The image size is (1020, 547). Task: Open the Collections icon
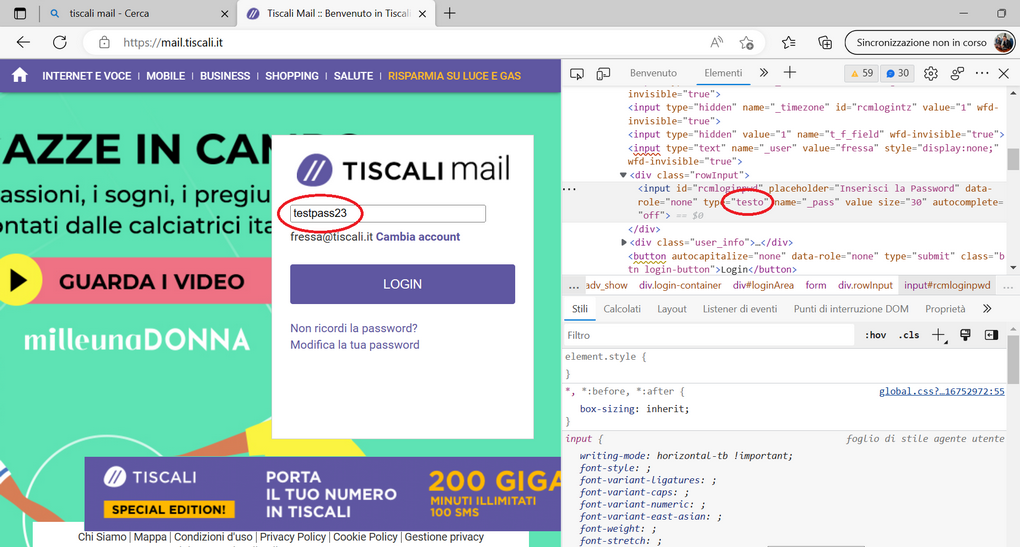coord(825,42)
